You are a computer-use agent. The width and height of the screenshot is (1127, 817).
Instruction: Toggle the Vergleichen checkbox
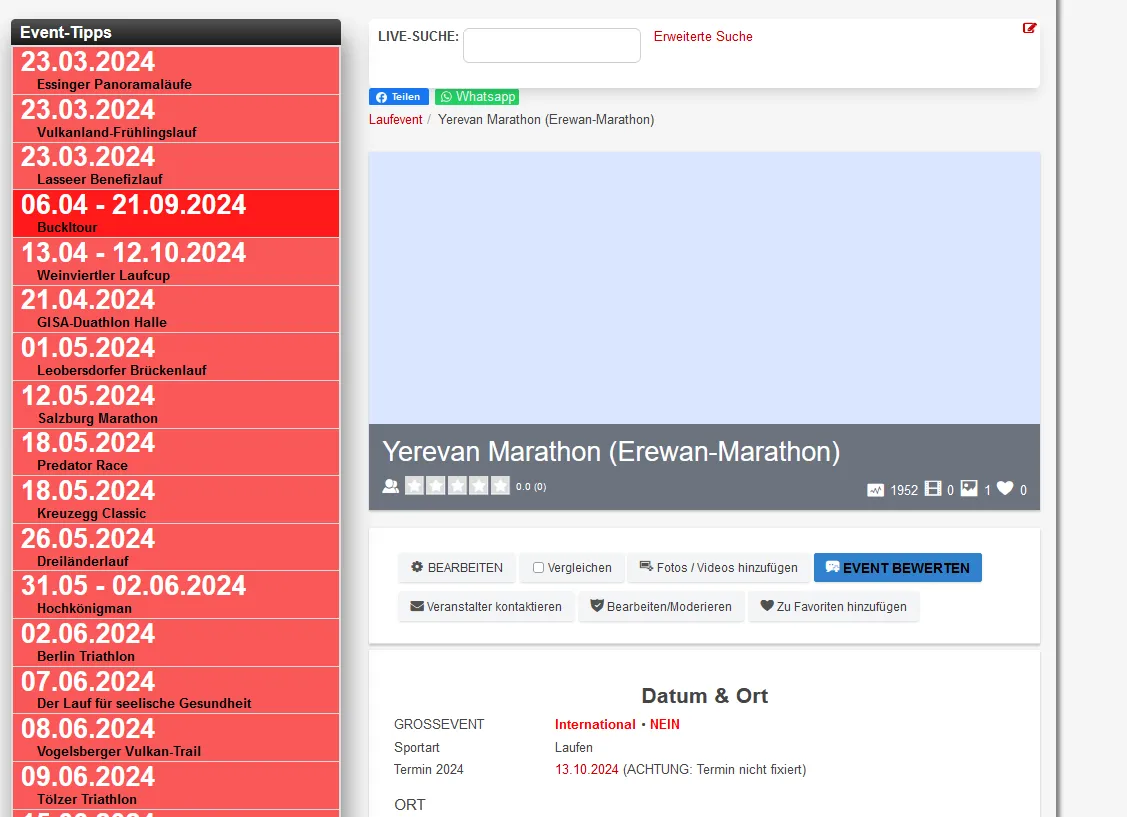(538, 568)
